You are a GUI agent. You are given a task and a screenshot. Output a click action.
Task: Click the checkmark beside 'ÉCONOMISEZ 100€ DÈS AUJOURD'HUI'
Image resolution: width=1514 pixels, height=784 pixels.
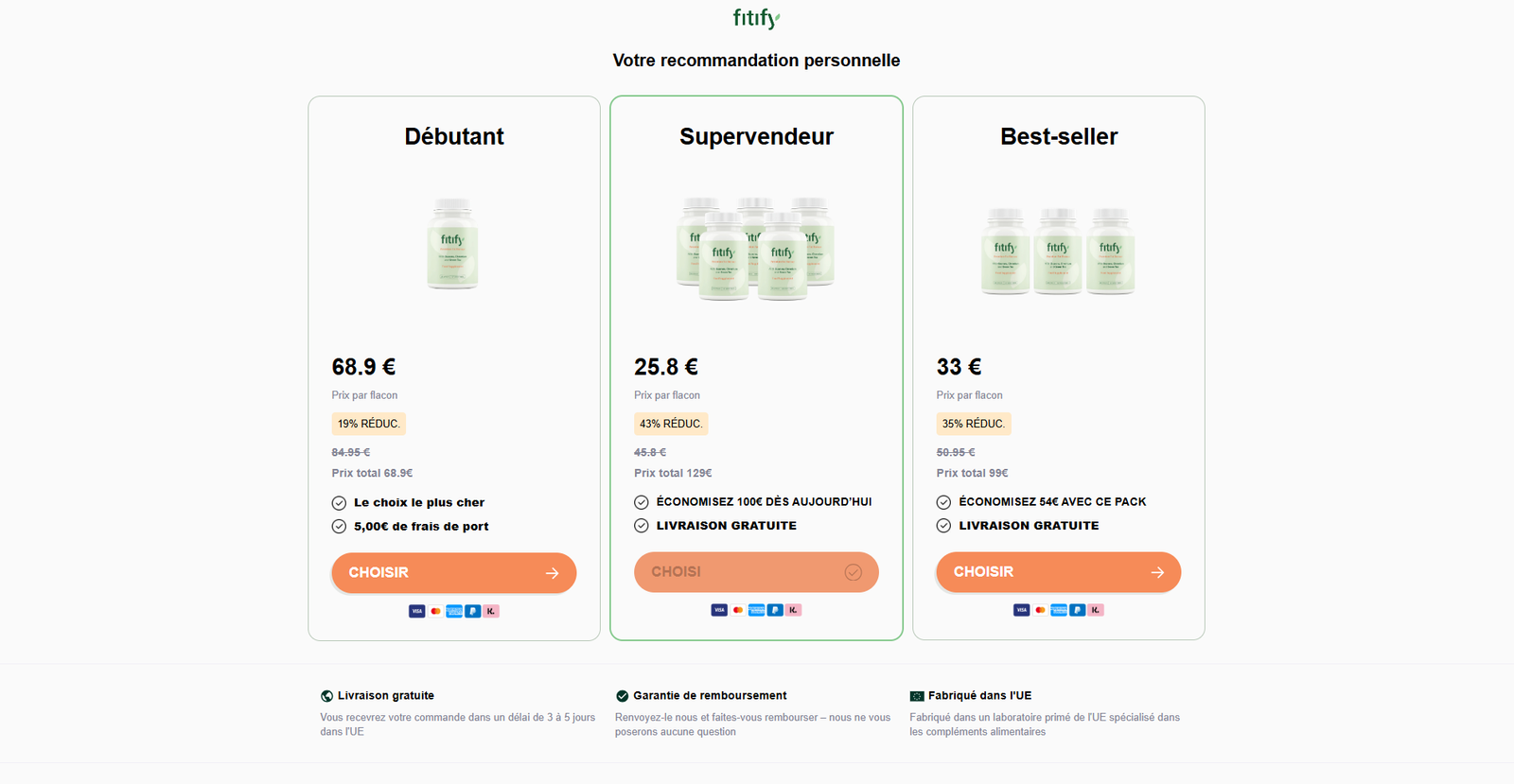(642, 502)
